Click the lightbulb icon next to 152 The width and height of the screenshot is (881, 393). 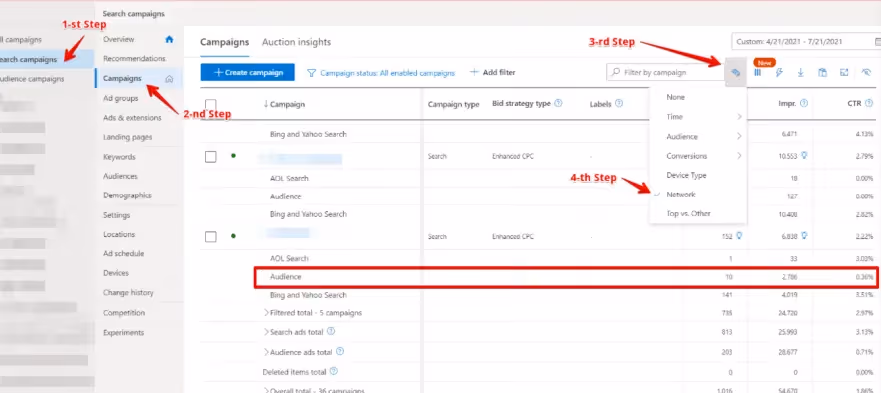click(739, 236)
